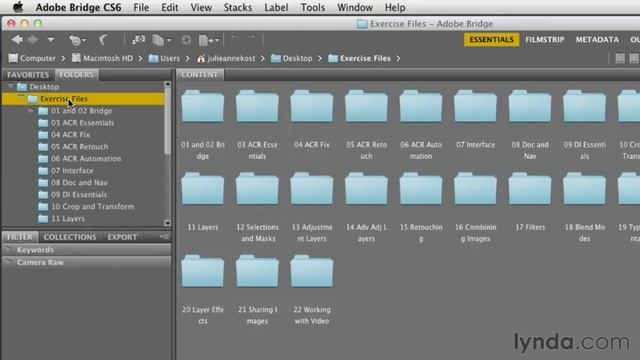The image size is (640, 360).
Task: Switch to the METADATA workspace
Action: (x=597, y=40)
